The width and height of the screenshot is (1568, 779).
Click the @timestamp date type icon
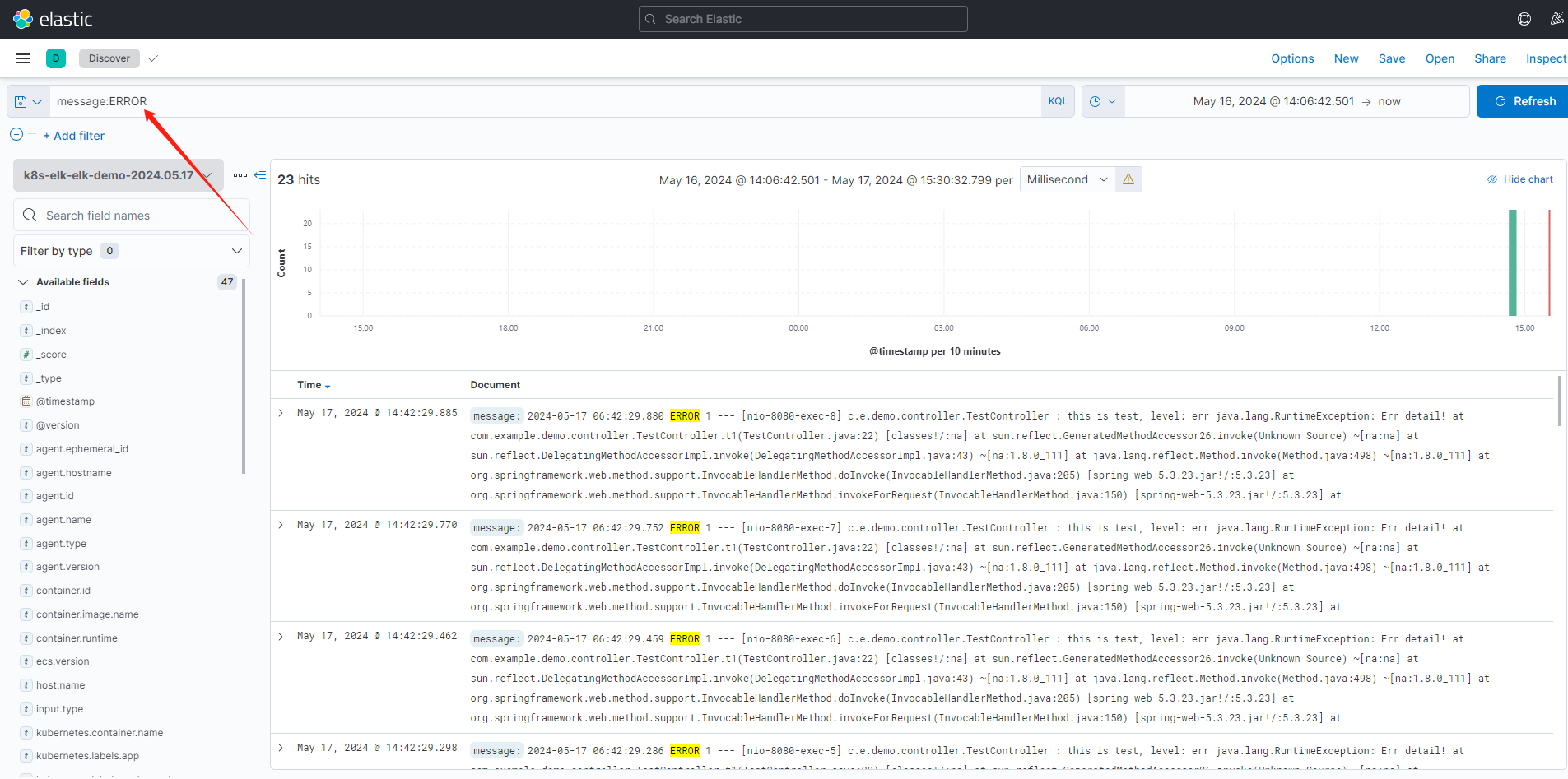[x=26, y=401]
